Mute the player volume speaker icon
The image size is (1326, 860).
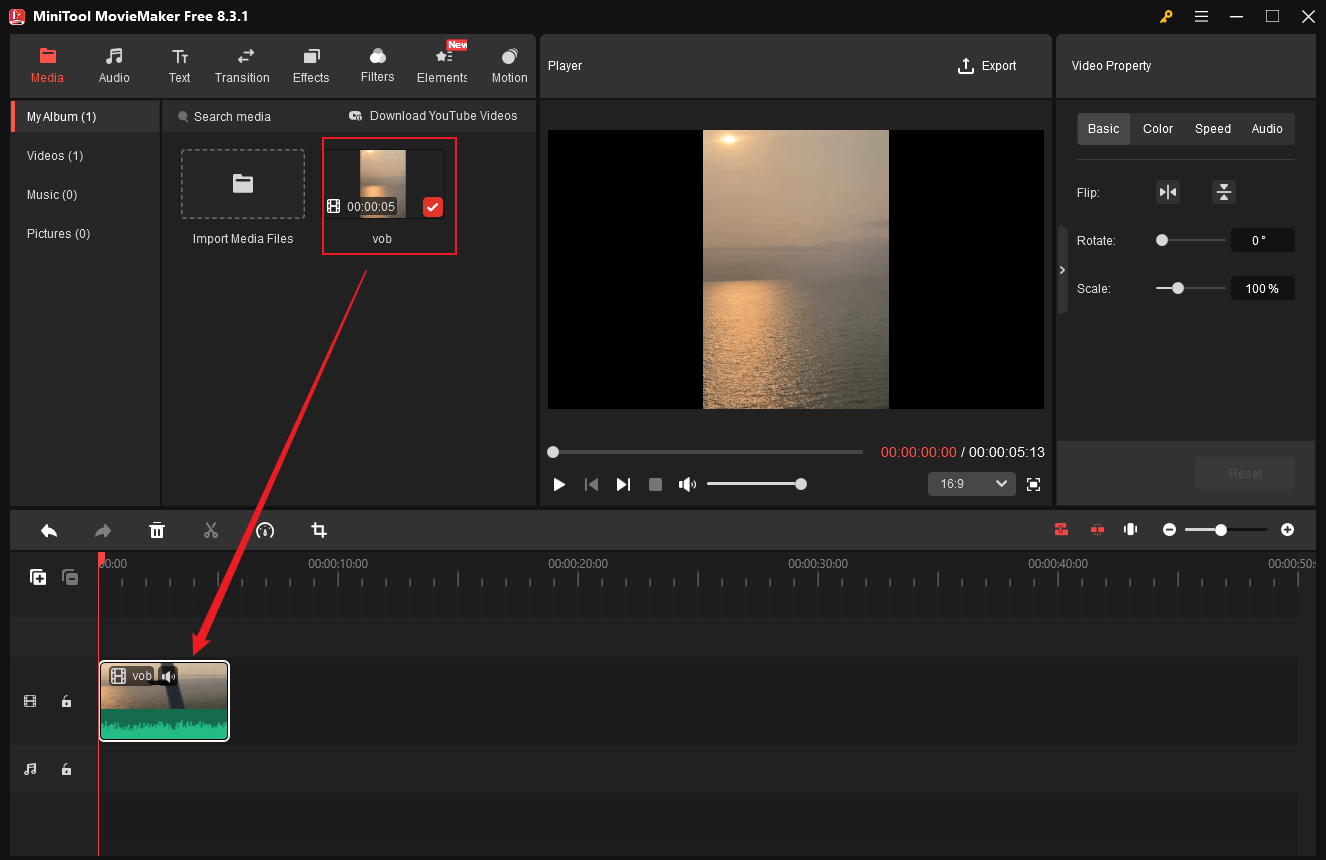[x=687, y=484]
